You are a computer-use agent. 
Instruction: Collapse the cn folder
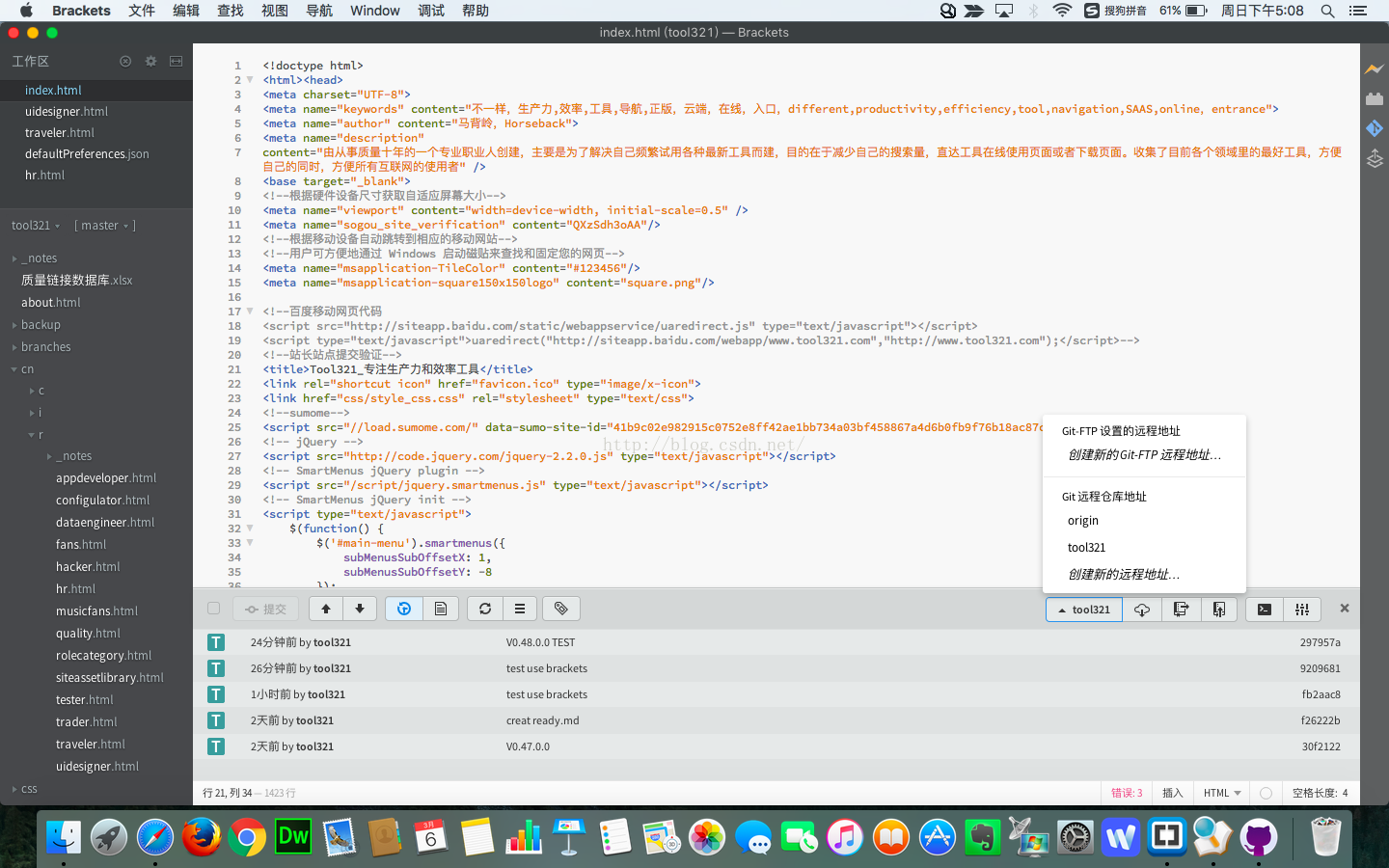pos(14,369)
